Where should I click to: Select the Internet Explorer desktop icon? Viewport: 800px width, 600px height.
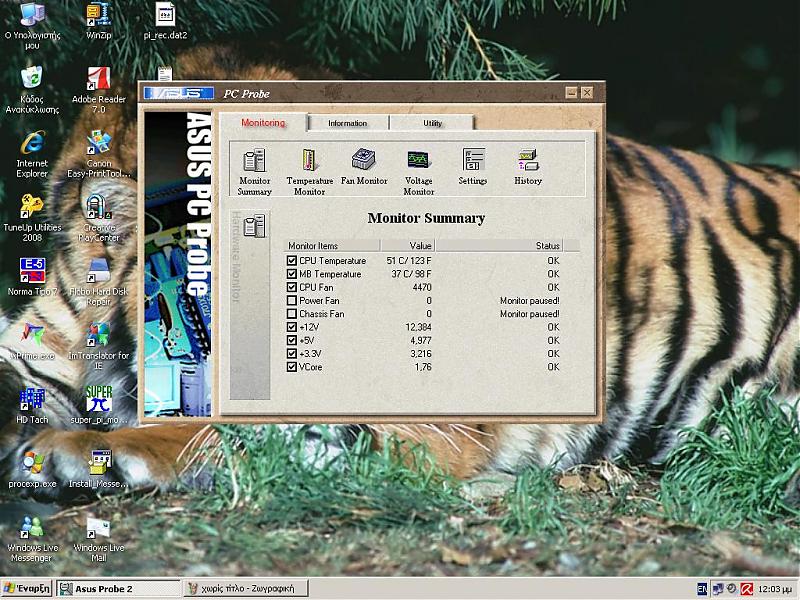coord(32,154)
